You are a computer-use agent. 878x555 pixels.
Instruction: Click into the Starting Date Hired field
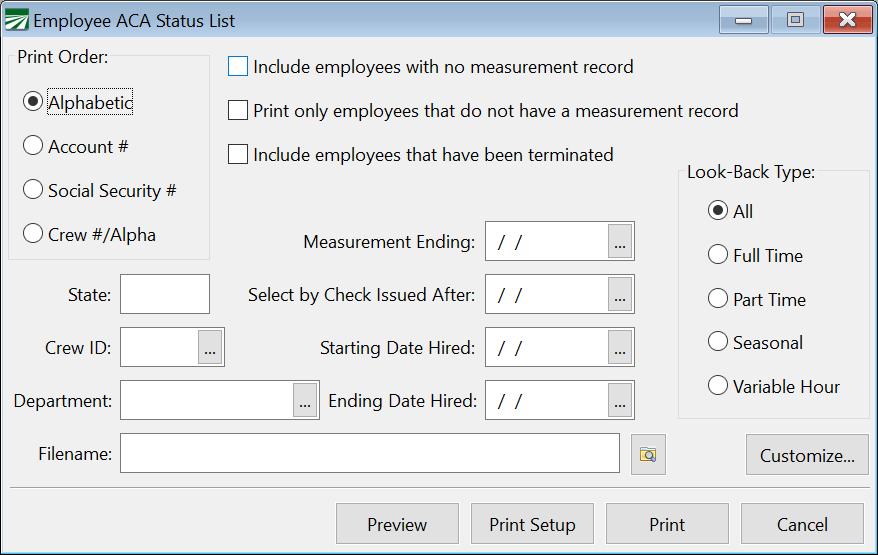[547, 347]
